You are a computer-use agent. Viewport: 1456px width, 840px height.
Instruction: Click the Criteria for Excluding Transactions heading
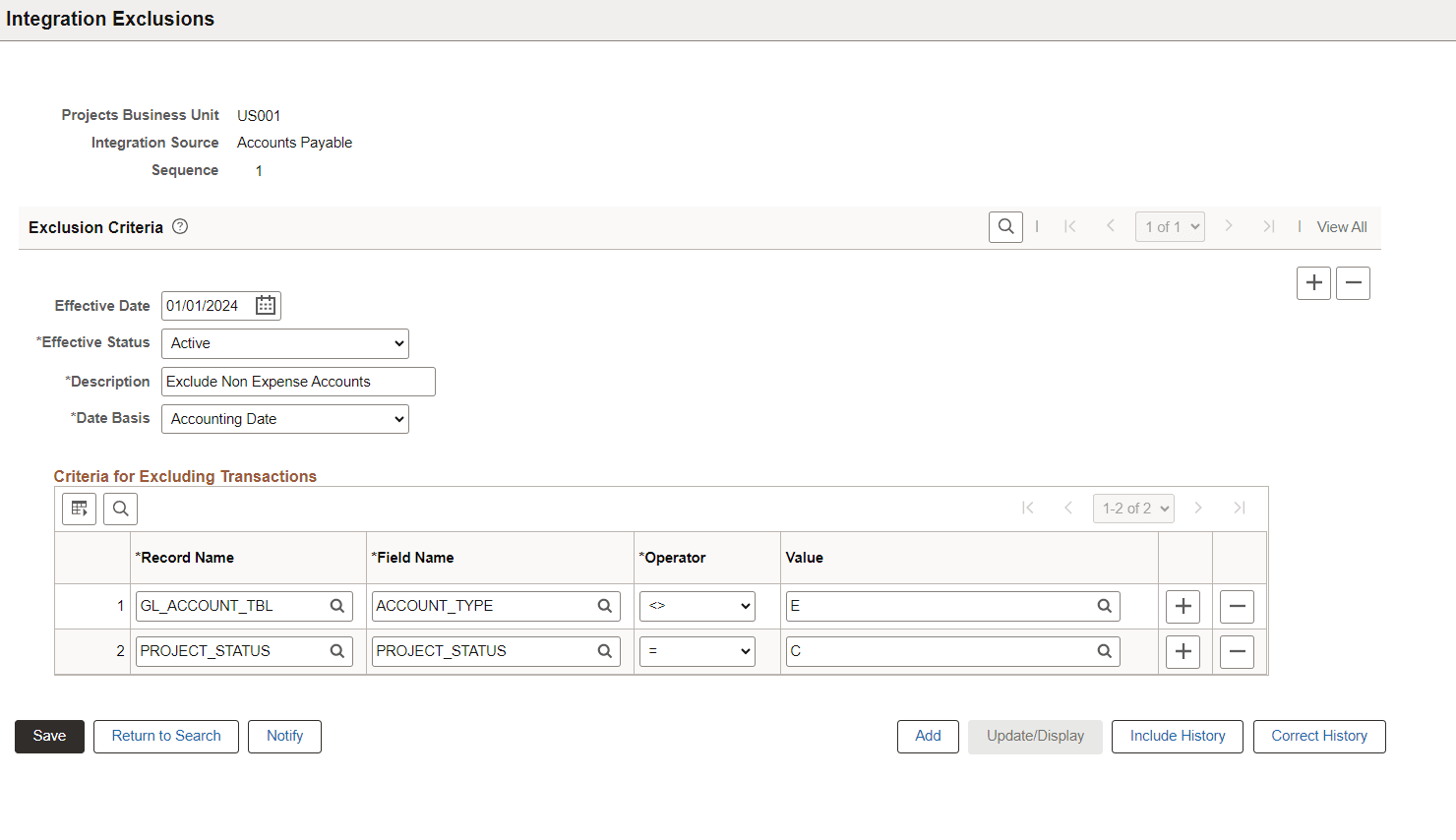point(185,477)
